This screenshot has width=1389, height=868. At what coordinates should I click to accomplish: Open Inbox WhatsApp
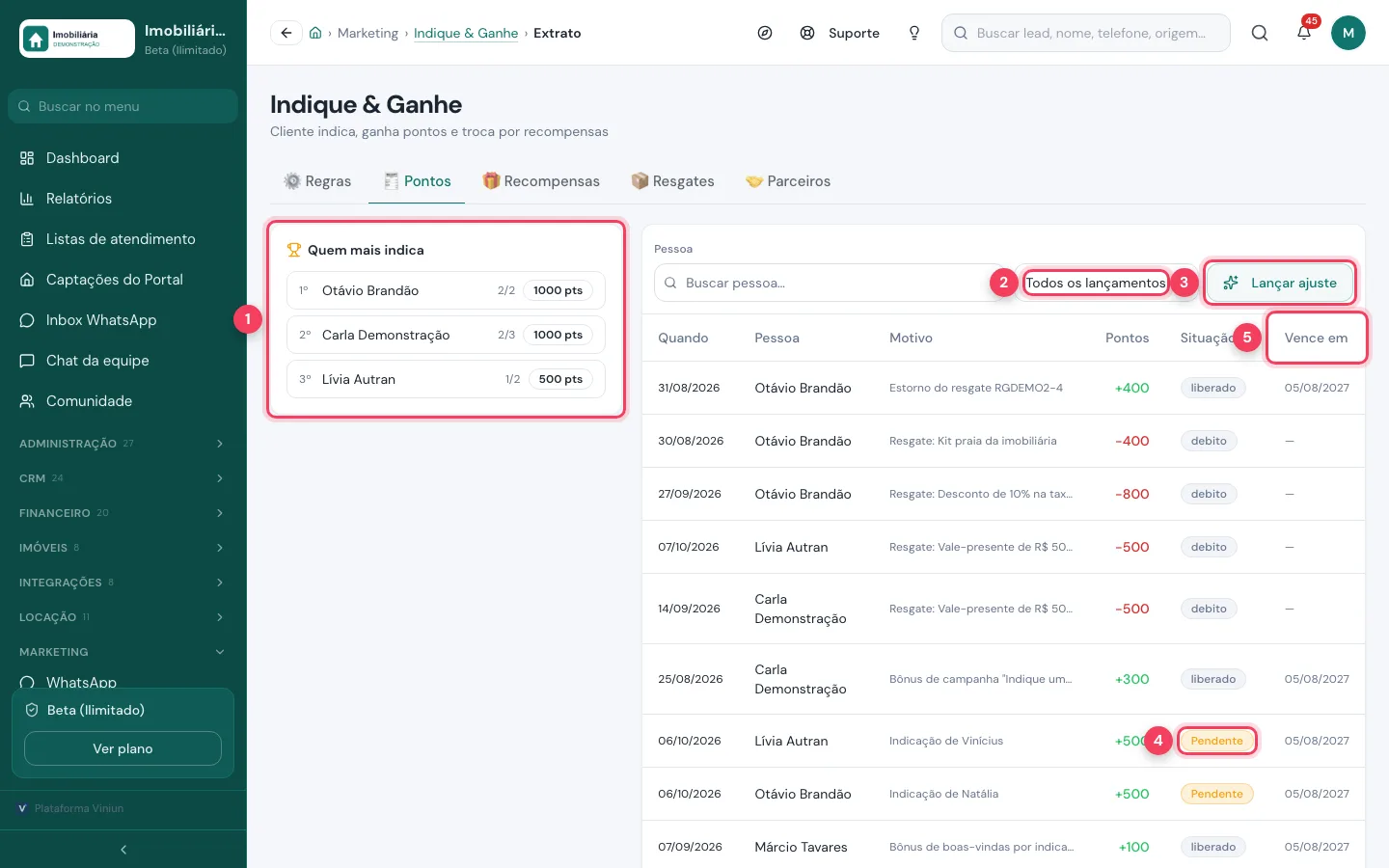pyautogui.click(x=123, y=320)
